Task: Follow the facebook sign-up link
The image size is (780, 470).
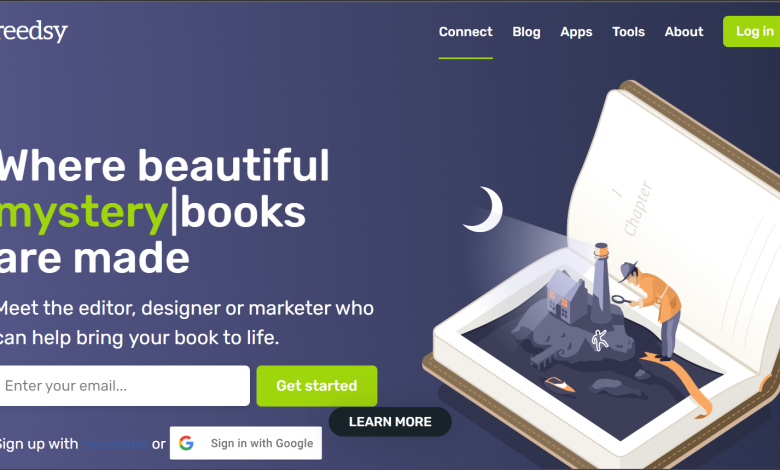Action: click(115, 444)
